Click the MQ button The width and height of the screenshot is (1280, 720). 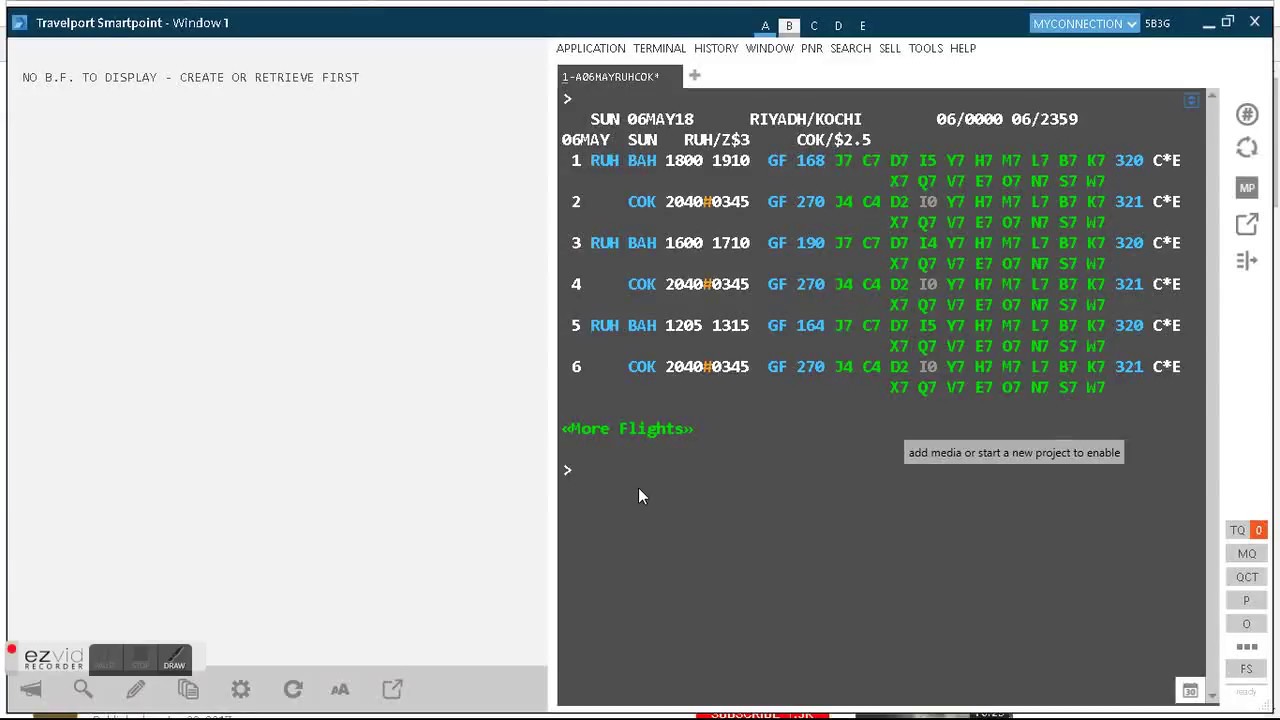[x=1246, y=554]
